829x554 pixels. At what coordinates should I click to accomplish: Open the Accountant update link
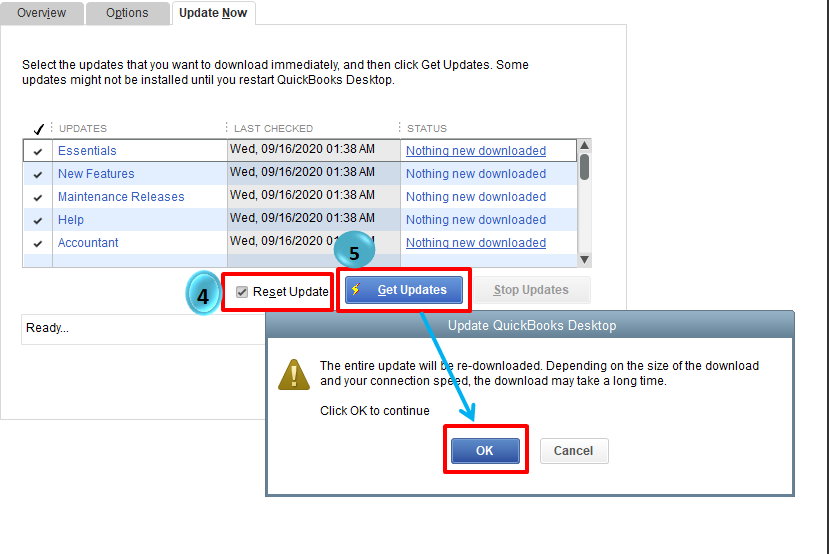click(88, 243)
